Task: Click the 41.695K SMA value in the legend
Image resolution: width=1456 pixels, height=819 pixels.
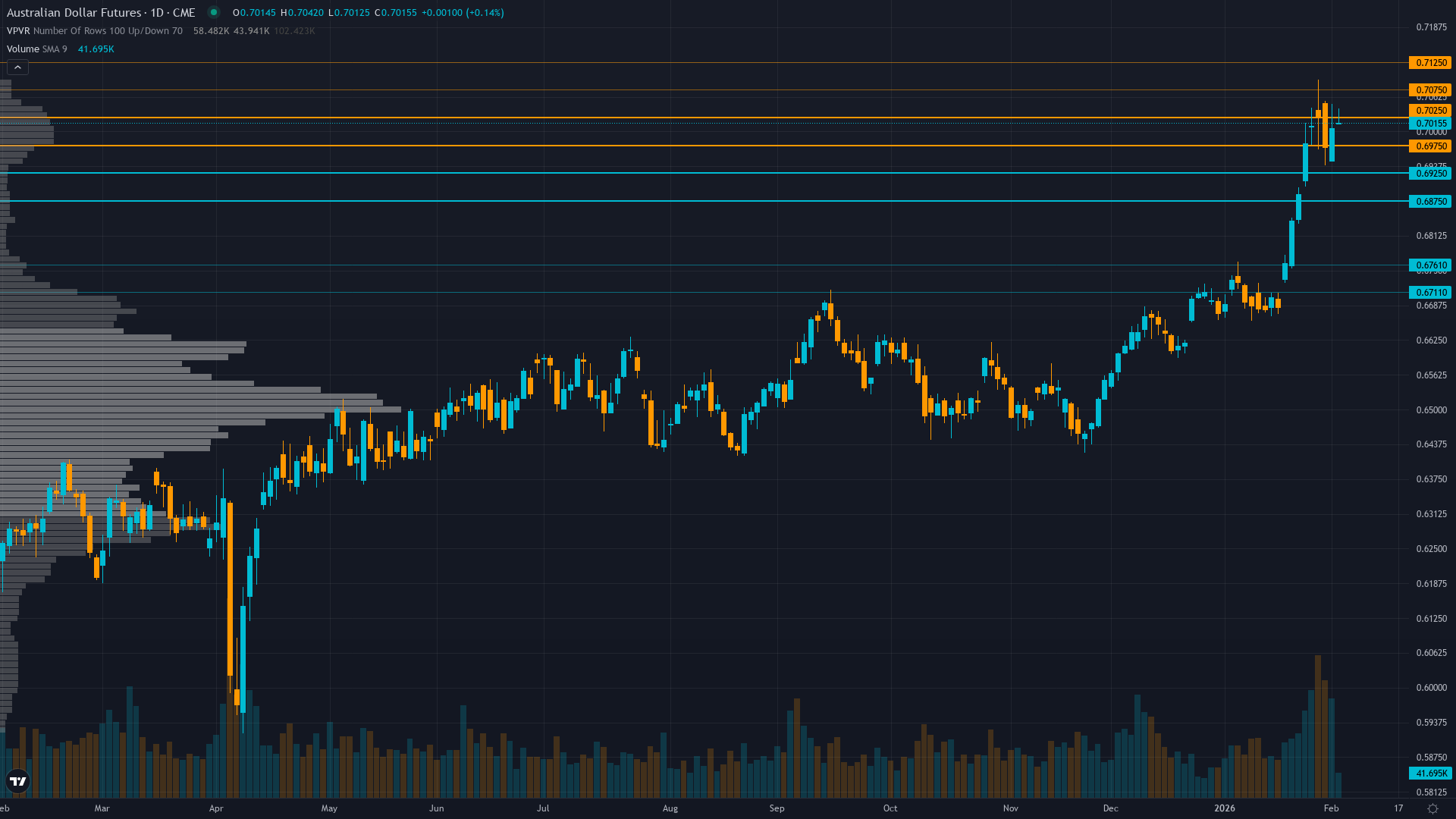Action: (x=96, y=49)
